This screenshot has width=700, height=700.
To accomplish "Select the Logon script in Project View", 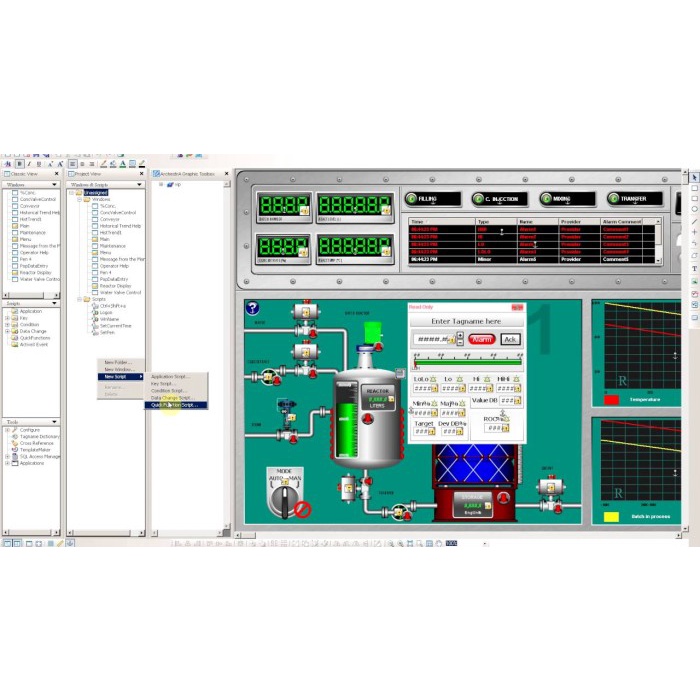I will (106, 312).
